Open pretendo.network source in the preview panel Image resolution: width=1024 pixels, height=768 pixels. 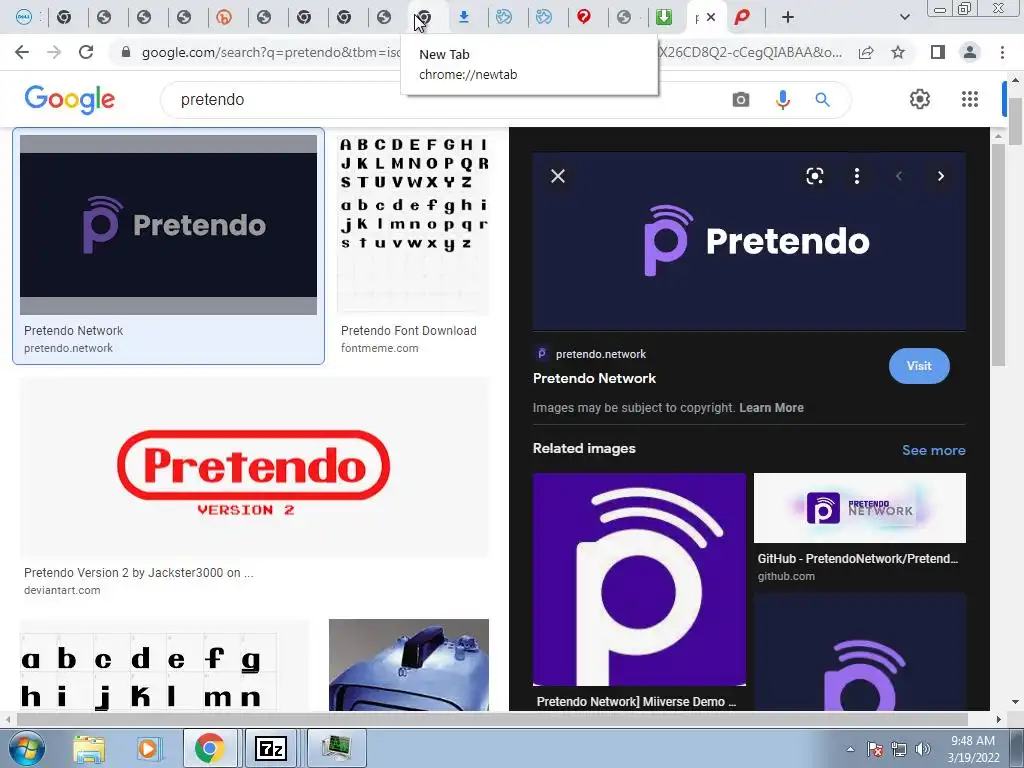click(601, 354)
